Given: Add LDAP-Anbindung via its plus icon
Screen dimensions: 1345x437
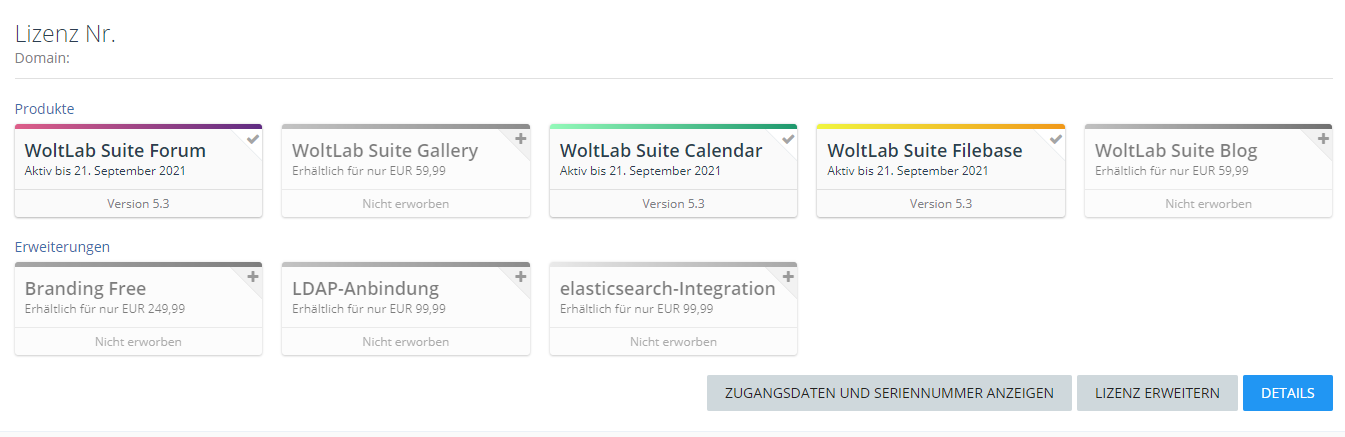Looking at the screenshot, I should 520,276.
